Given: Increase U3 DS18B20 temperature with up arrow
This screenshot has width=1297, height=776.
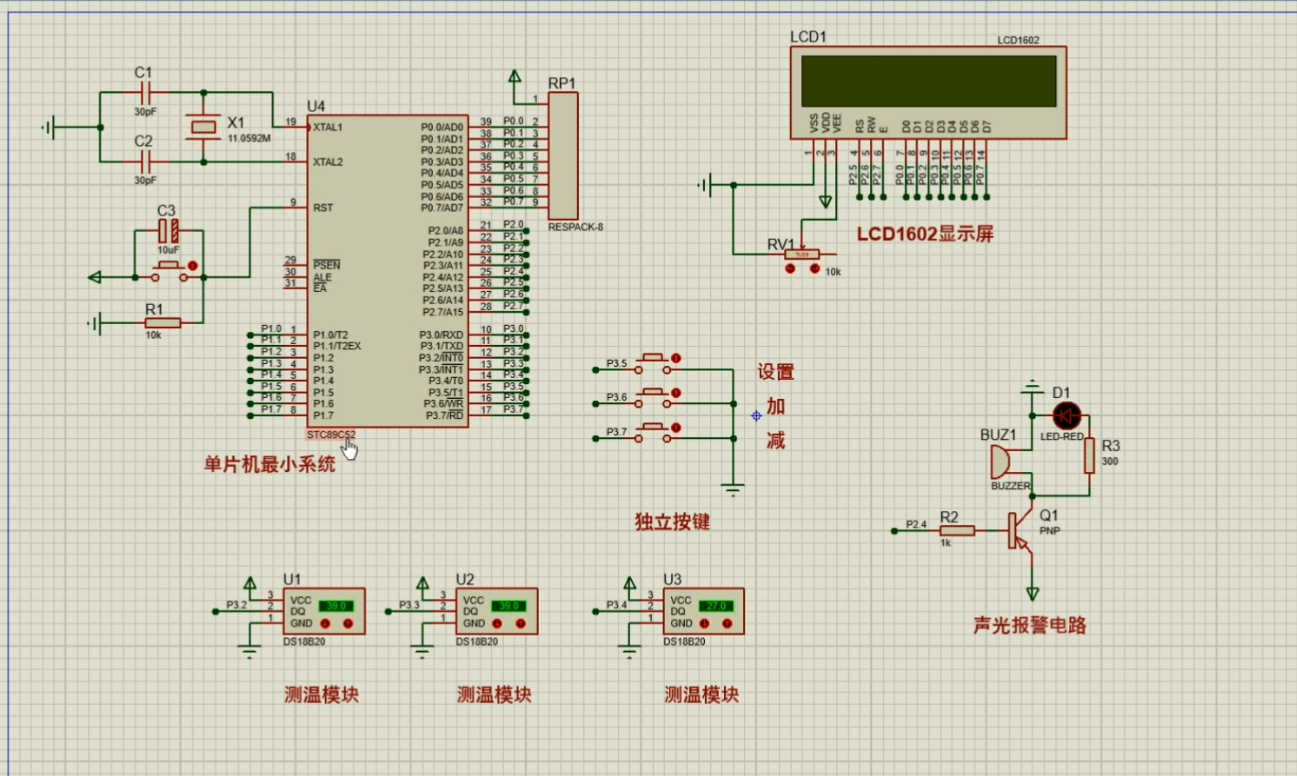Looking at the screenshot, I should tap(729, 623).
